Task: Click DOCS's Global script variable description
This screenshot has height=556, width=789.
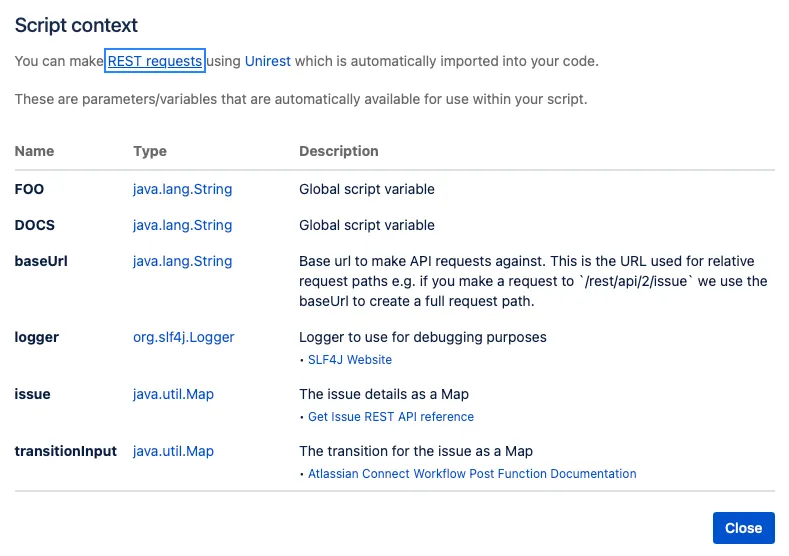Action: point(367,225)
